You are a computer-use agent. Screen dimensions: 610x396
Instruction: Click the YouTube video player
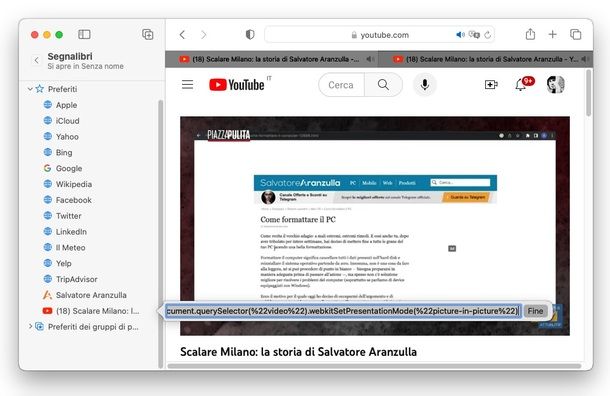click(x=375, y=226)
